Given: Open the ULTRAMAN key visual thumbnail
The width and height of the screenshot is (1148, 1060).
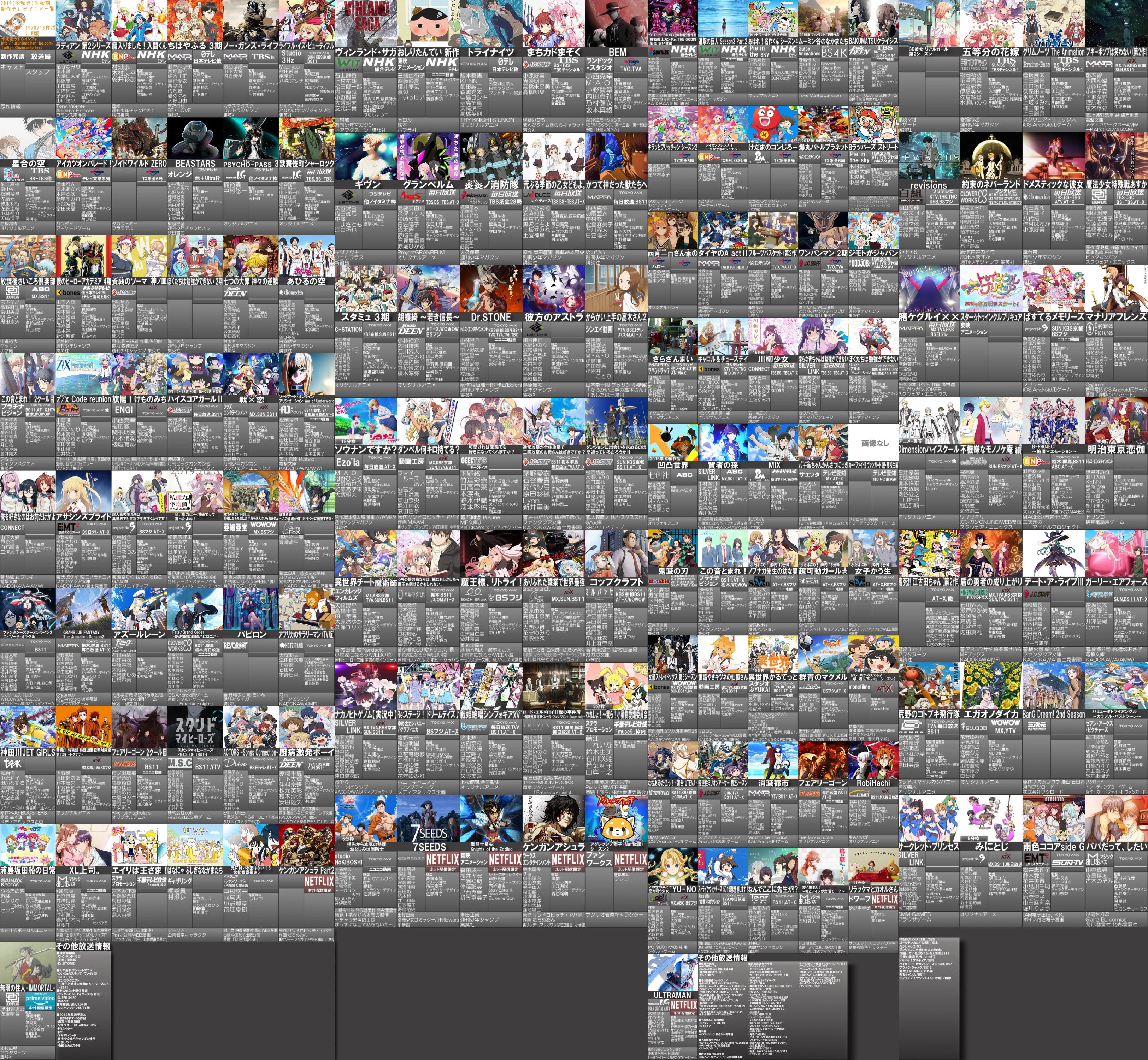Looking at the screenshot, I should click(672, 973).
